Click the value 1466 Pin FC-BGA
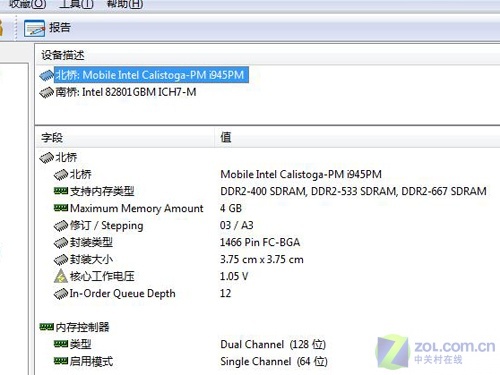 pos(260,242)
